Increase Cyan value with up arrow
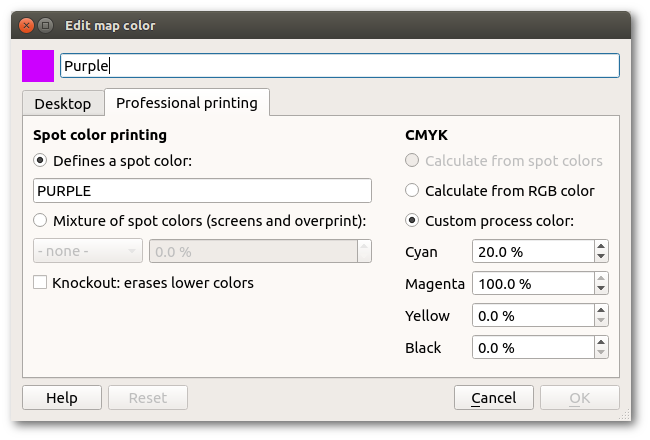 click(600, 246)
